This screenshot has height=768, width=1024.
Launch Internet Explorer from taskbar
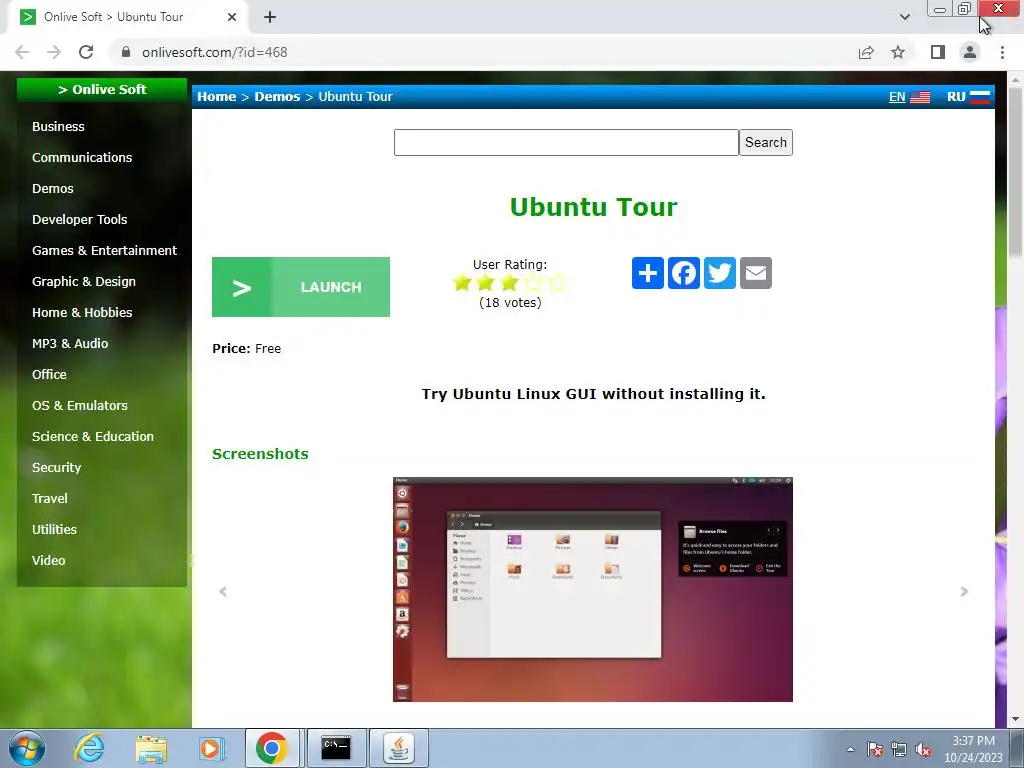click(x=89, y=748)
